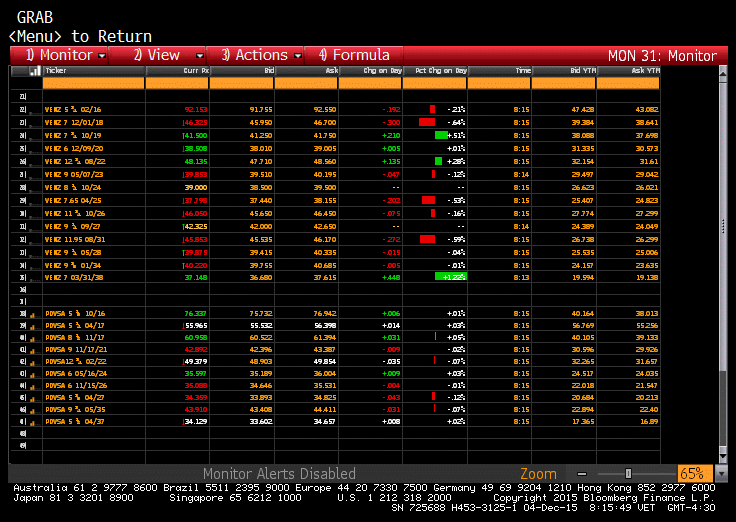Click the Bid column header
Screen dimensions: 736x522
(x=242, y=71)
